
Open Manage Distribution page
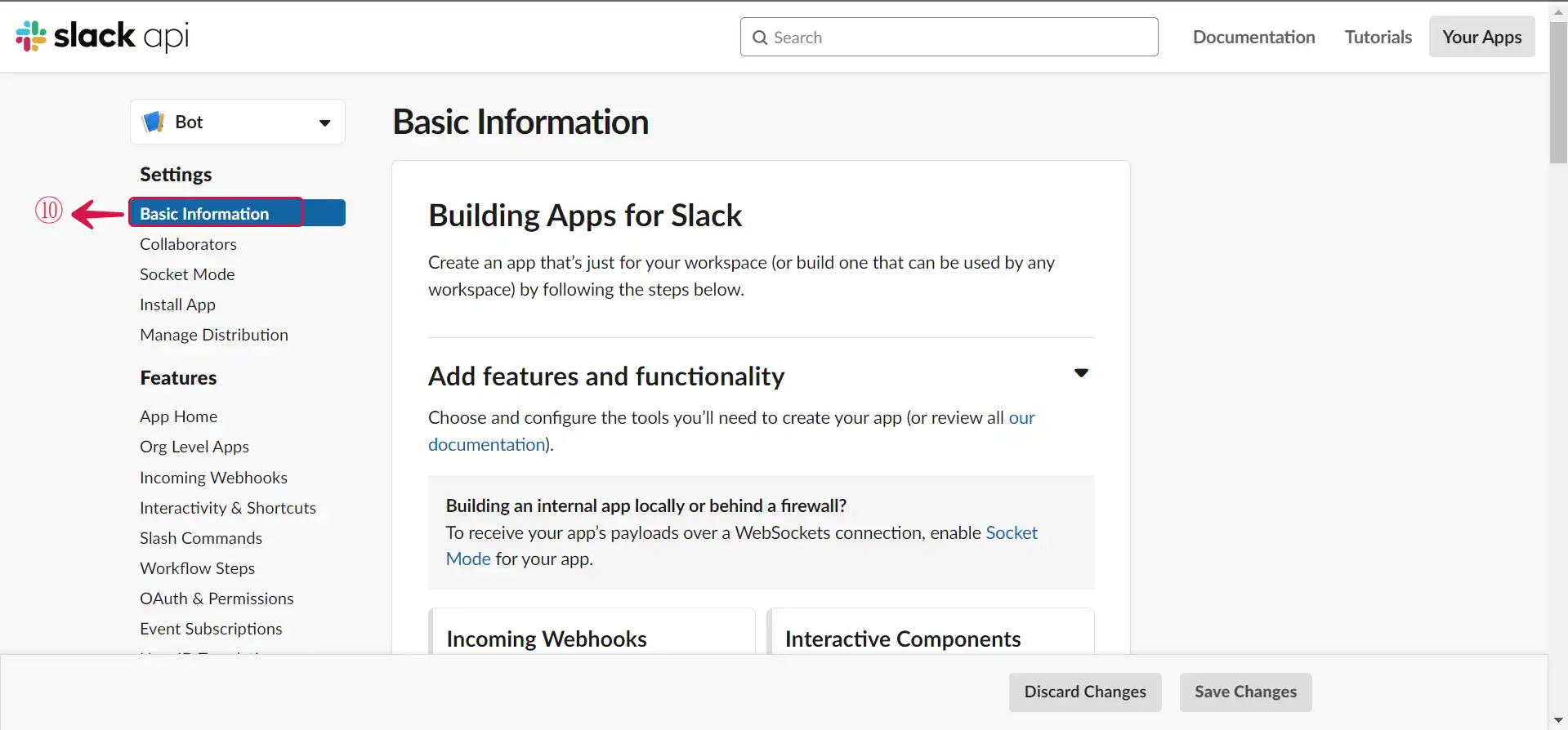tap(214, 335)
